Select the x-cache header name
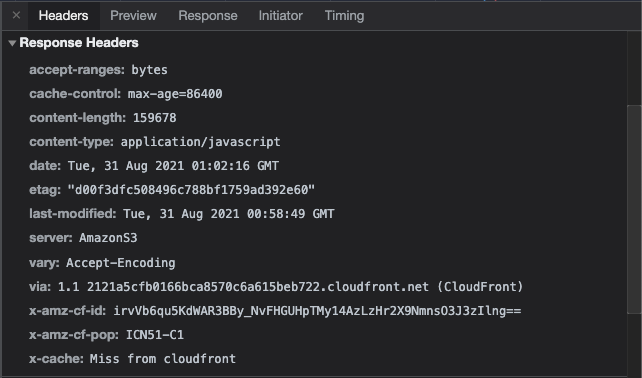The width and height of the screenshot is (642, 378). click(57, 359)
